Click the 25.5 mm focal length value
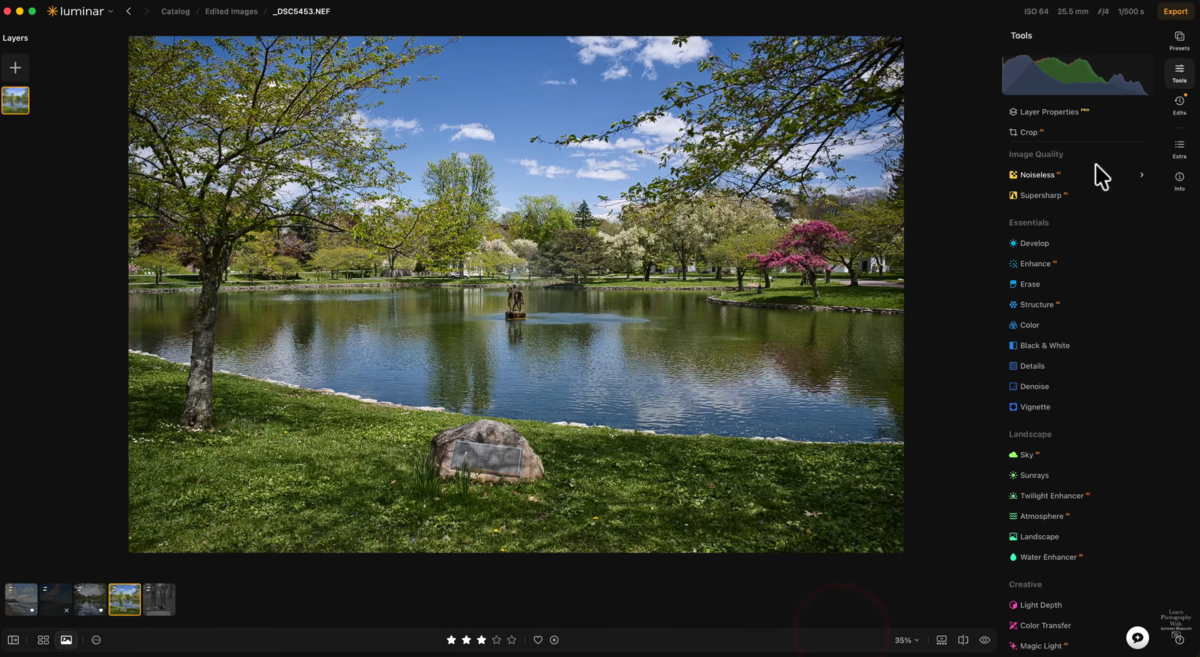 [x=1073, y=11]
